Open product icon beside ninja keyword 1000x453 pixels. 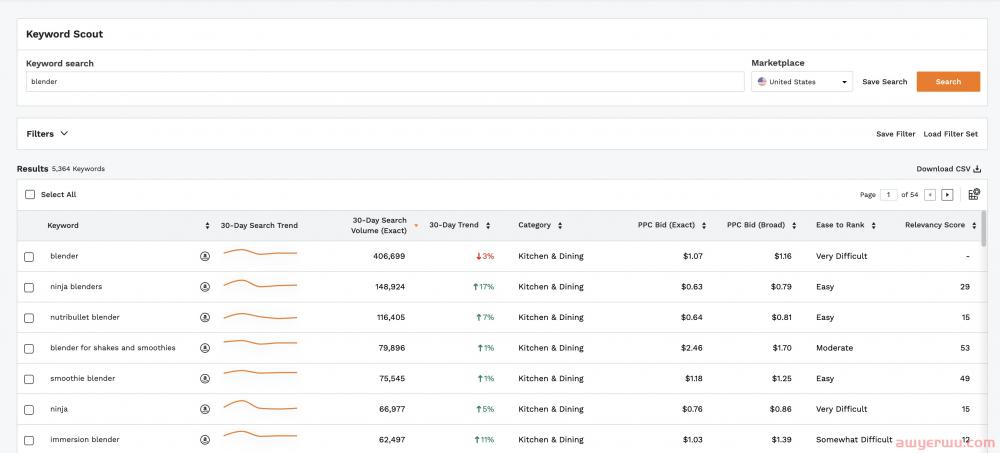205,409
